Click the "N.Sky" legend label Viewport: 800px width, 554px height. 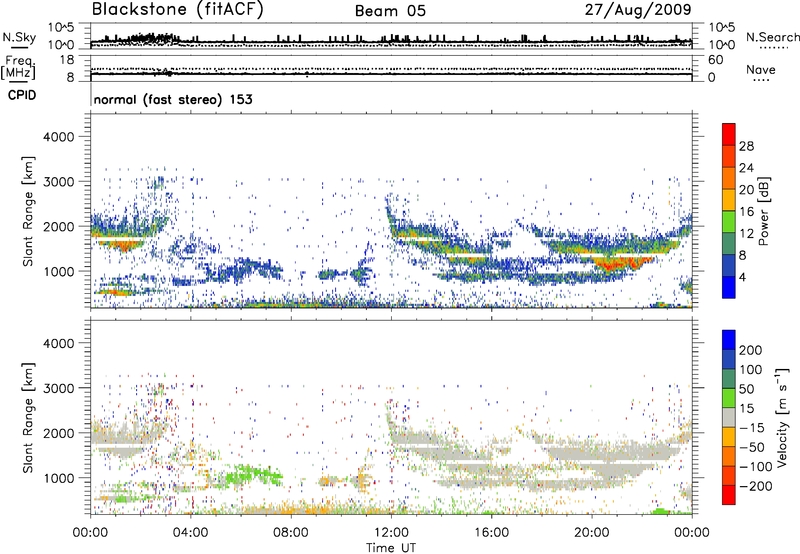[19, 37]
